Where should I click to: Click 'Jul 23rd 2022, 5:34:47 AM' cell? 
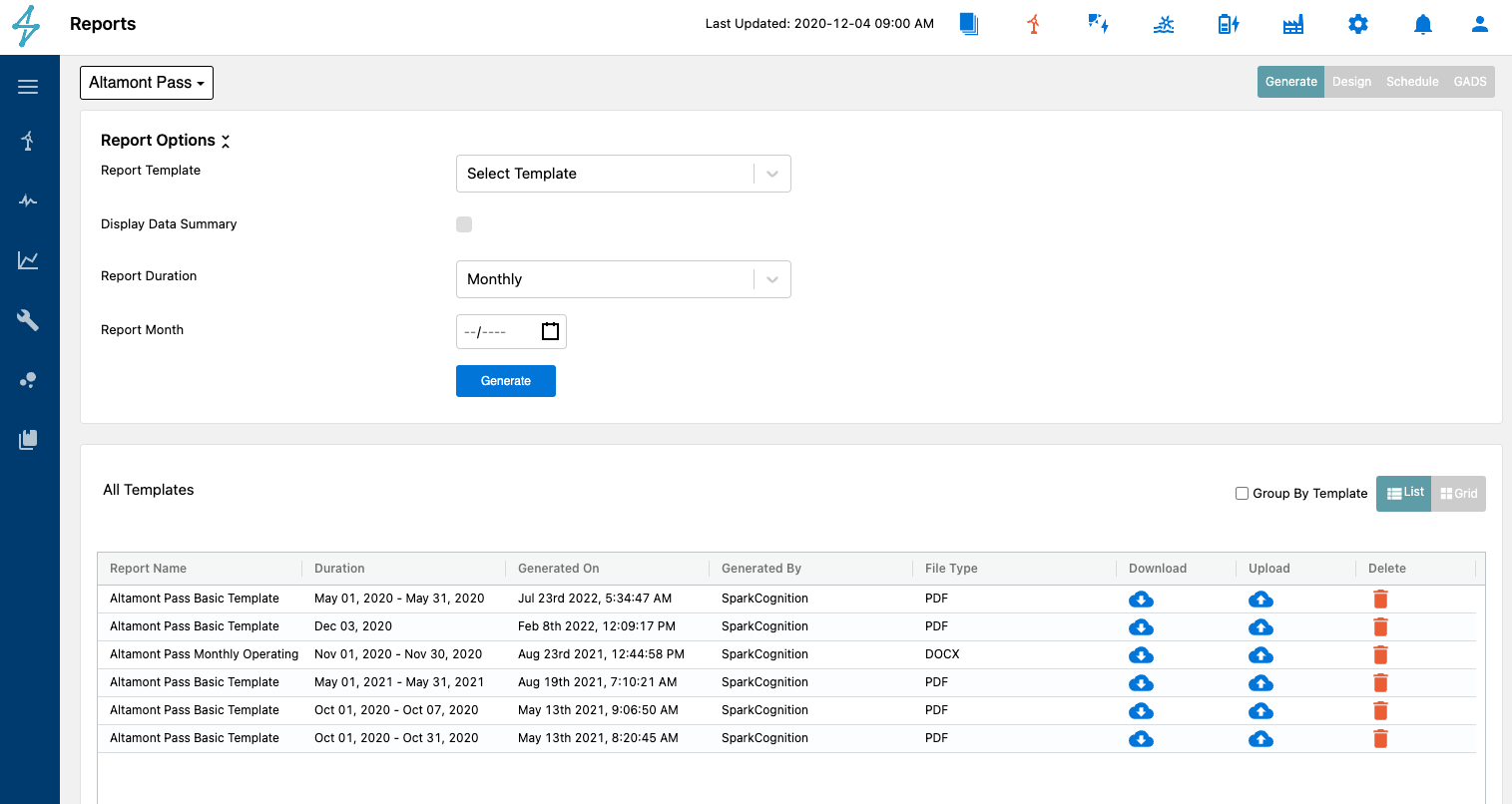coord(595,599)
